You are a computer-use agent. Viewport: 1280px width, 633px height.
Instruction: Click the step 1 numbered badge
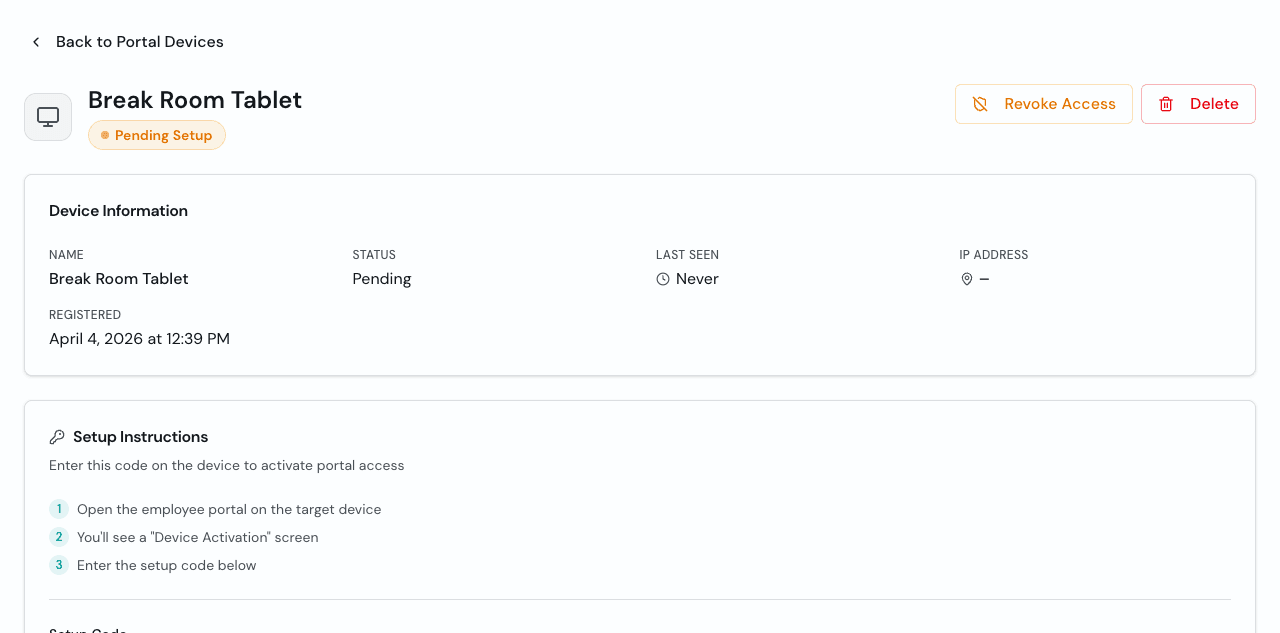[x=58, y=508]
